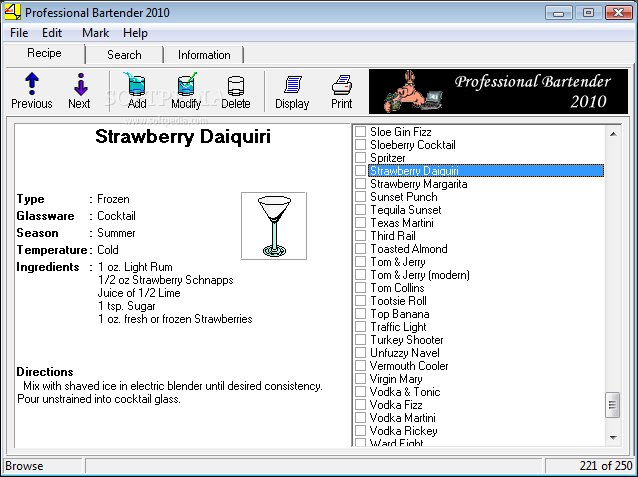Click the app icon in the title bar
This screenshot has height=477, width=638.
point(12,12)
